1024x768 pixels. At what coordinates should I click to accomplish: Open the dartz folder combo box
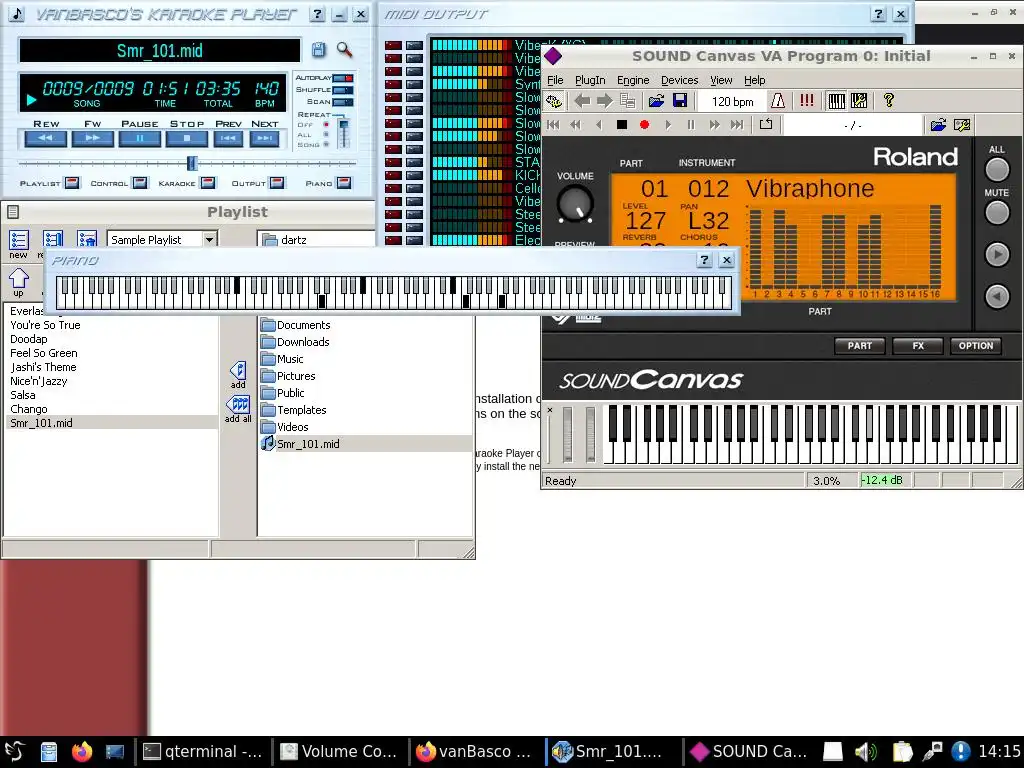[316, 240]
